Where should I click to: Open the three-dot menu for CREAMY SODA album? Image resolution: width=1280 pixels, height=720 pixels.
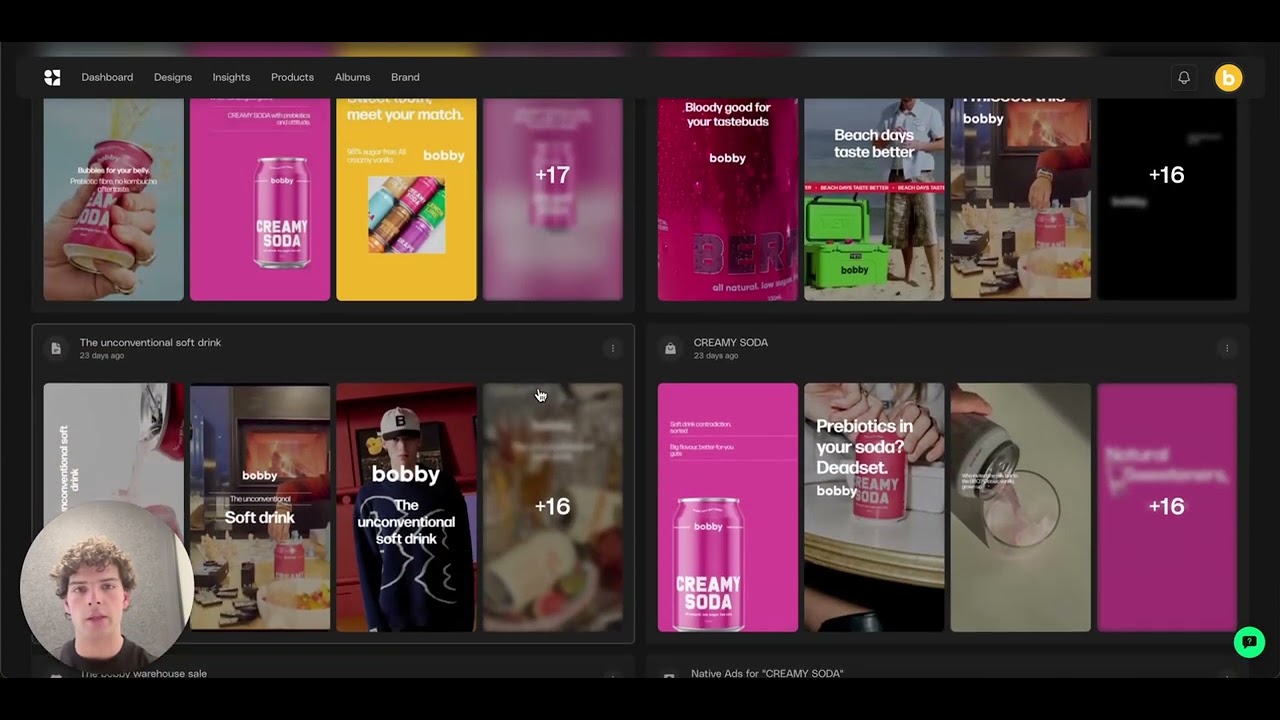[1227, 348]
